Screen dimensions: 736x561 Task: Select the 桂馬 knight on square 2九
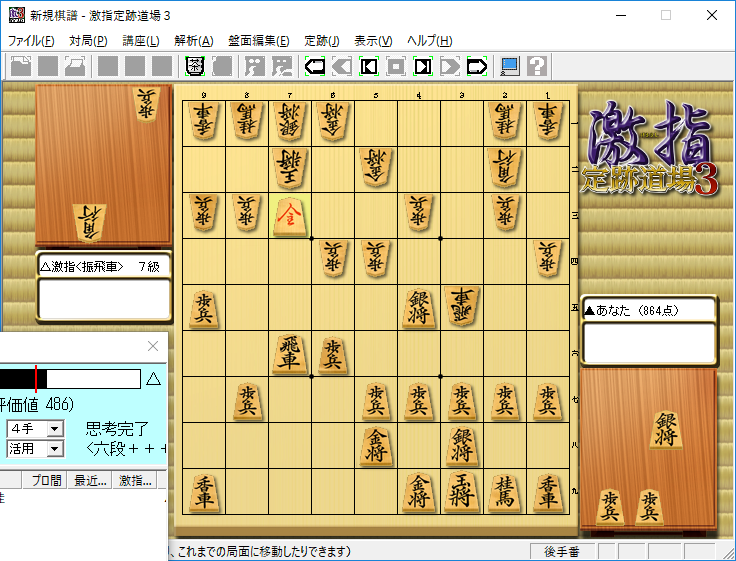pyautogui.click(x=505, y=492)
